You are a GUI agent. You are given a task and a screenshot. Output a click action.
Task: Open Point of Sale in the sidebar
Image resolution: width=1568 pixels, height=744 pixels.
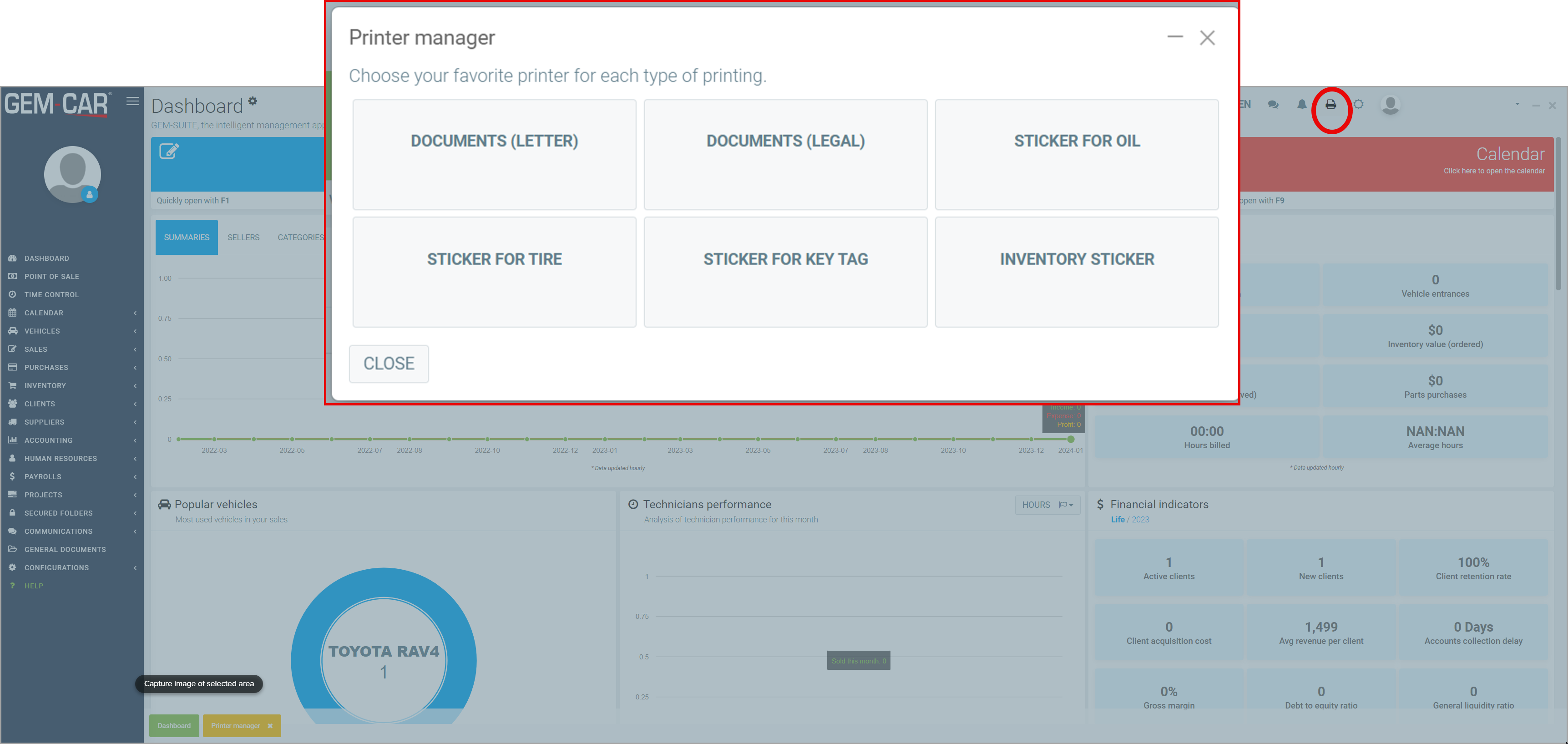[51, 276]
